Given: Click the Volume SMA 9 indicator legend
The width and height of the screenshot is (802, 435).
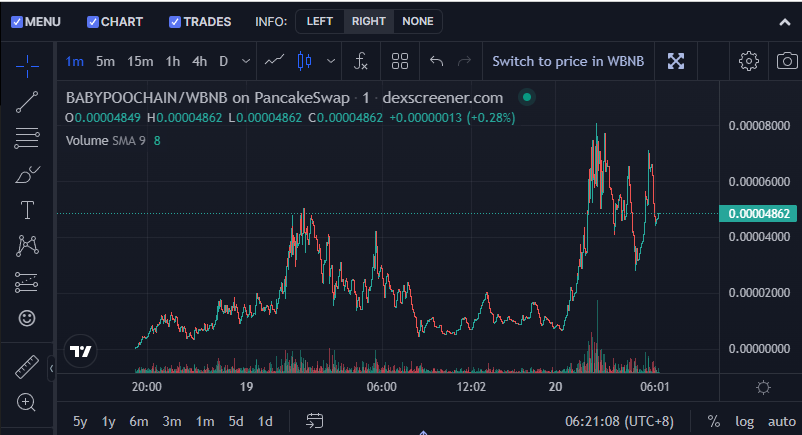Looking at the screenshot, I should pyautogui.click(x=105, y=141).
